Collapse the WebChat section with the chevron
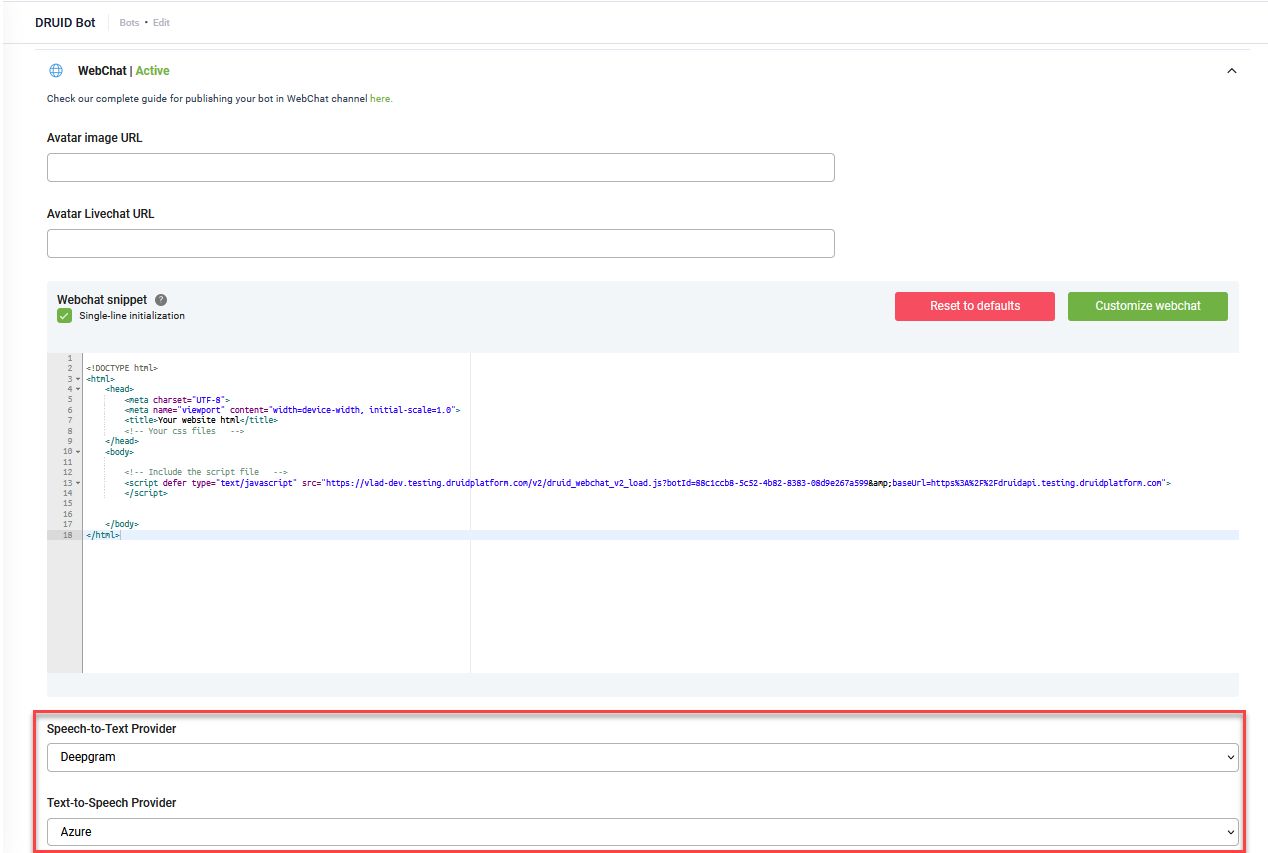Viewport: 1268px width, 853px height. coord(1232,71)
